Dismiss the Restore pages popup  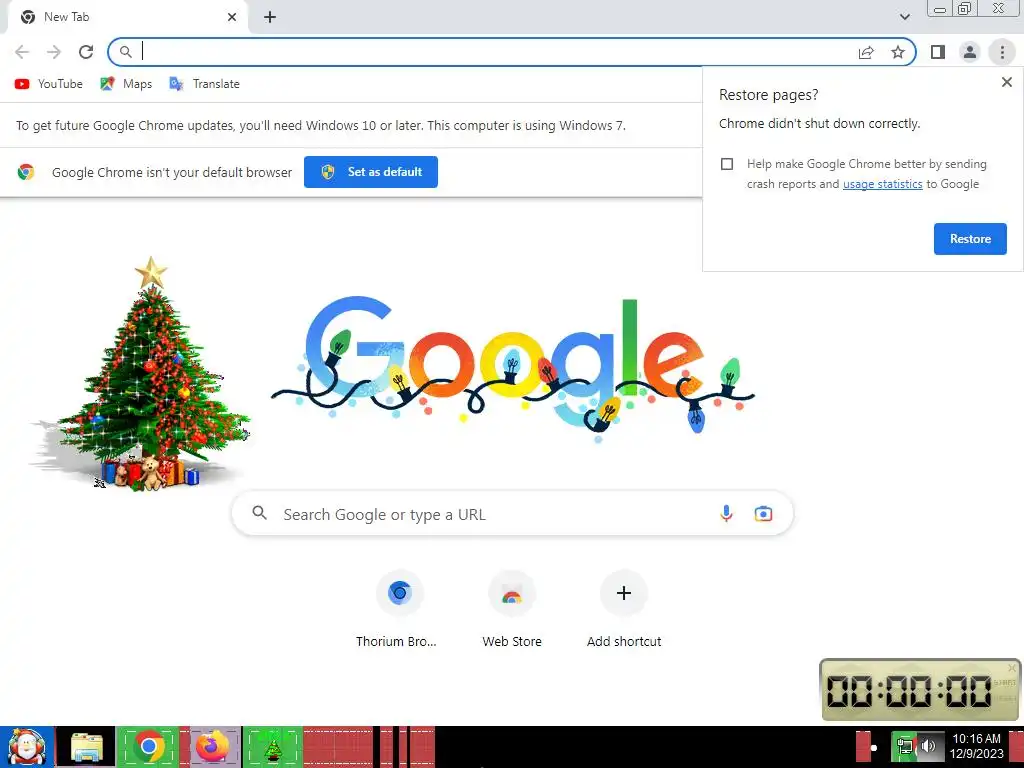coord(1006,82)
